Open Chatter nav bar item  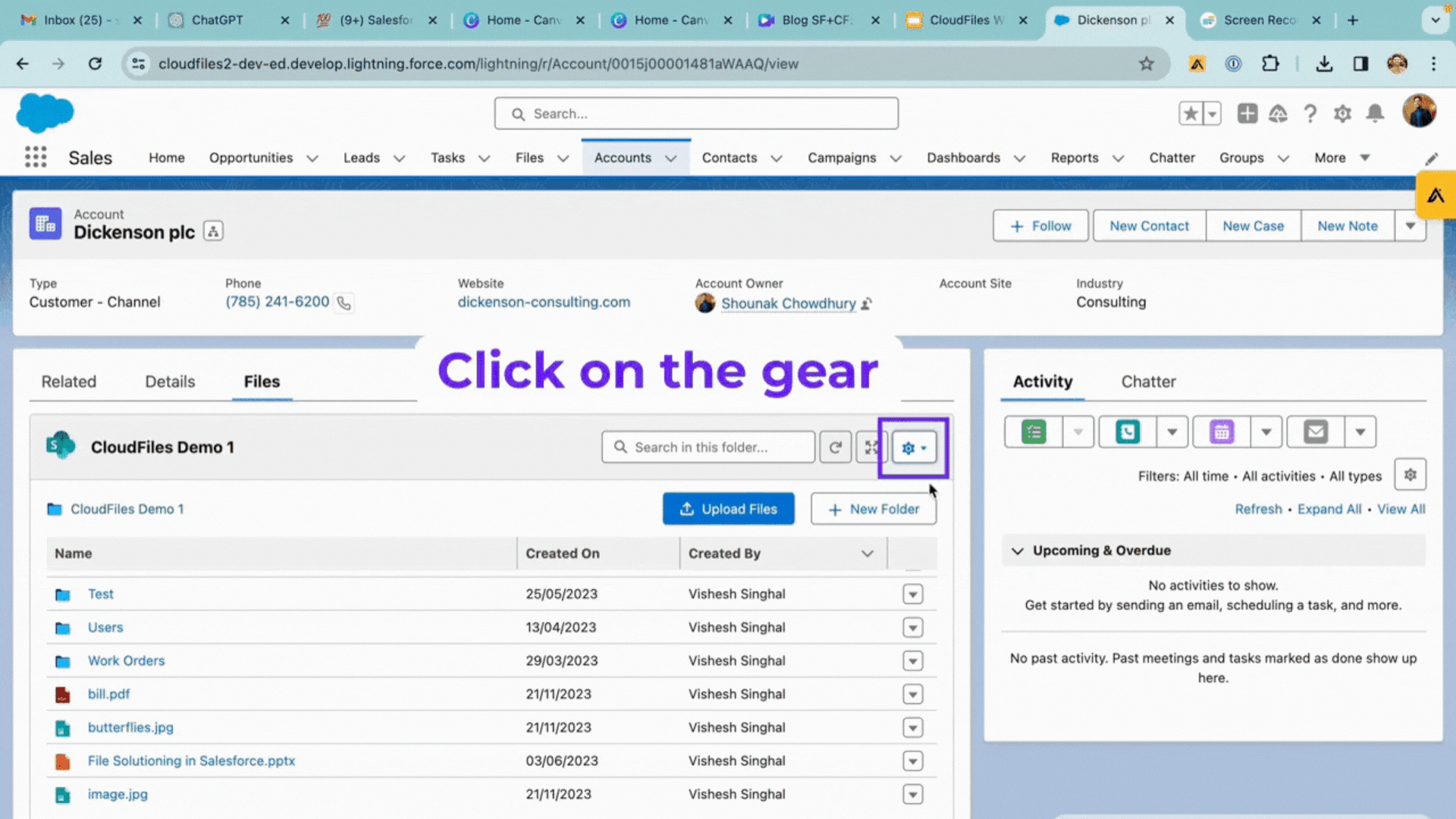click(1172, 158)
